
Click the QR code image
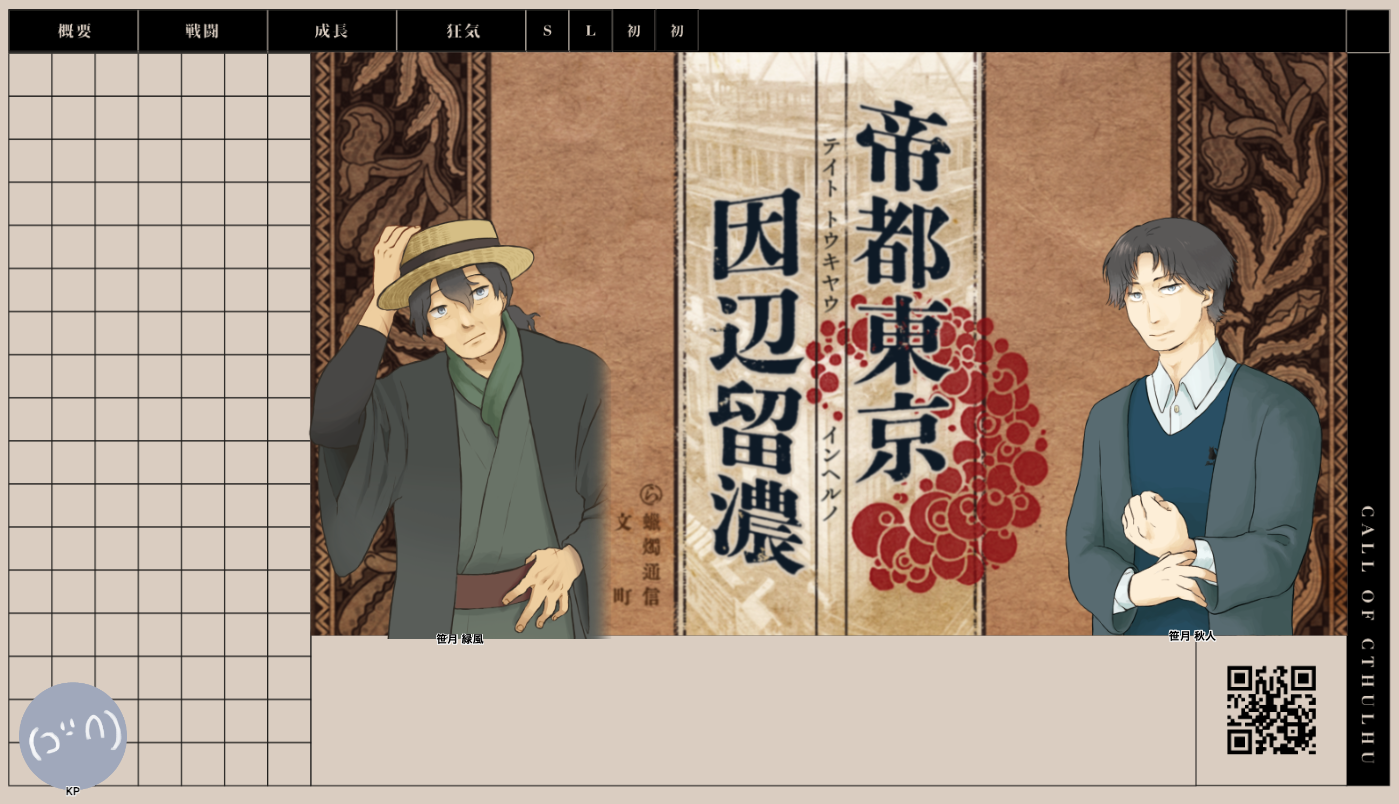pos(1271,710)
